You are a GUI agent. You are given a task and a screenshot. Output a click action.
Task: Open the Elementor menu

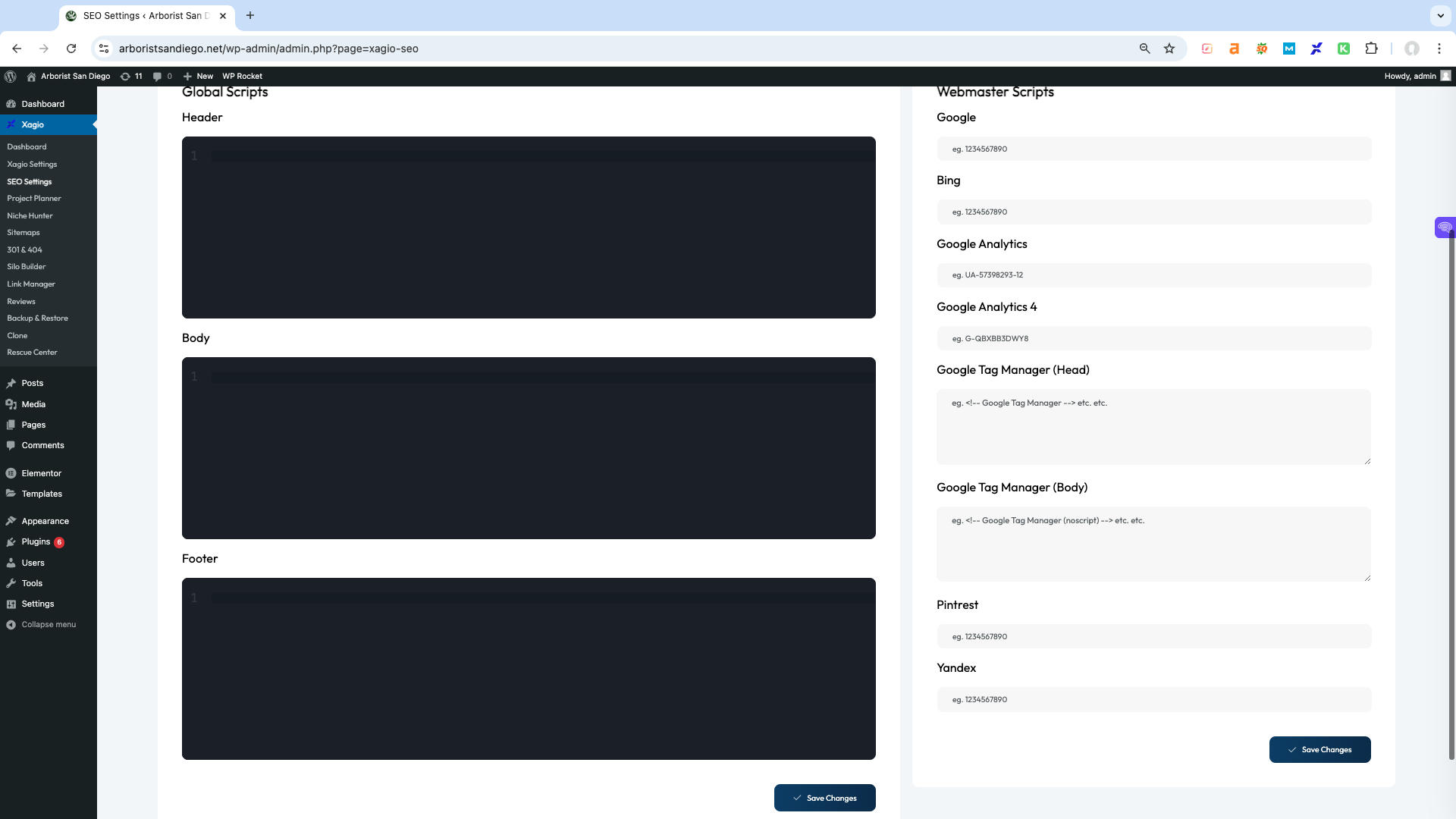tap(41, 473)
